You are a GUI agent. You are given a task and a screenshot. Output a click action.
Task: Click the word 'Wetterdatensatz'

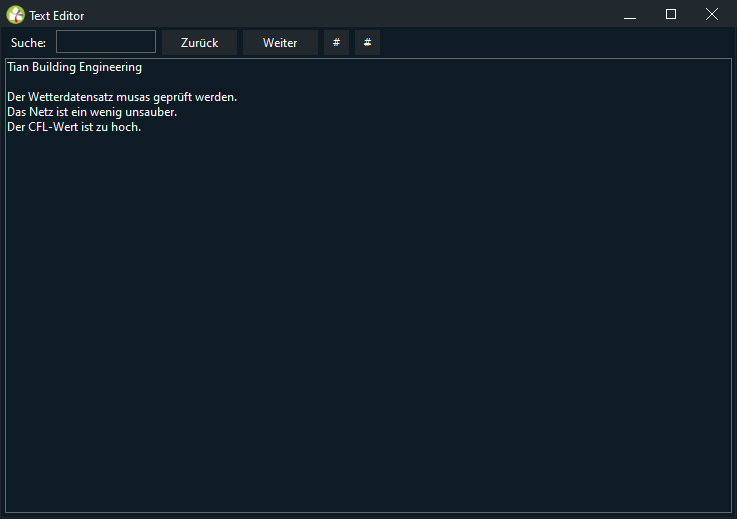[x=70, y=98]
